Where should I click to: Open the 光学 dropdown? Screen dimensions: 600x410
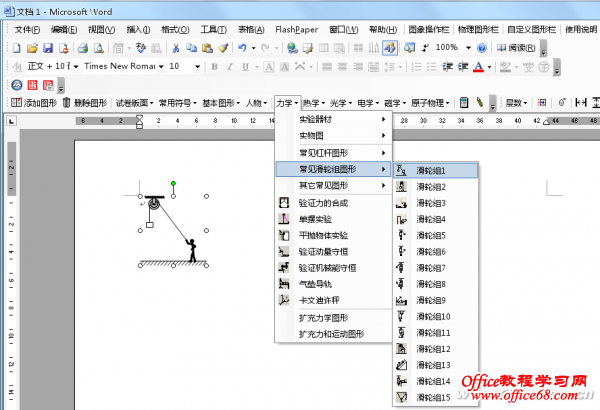click(341, 103)
